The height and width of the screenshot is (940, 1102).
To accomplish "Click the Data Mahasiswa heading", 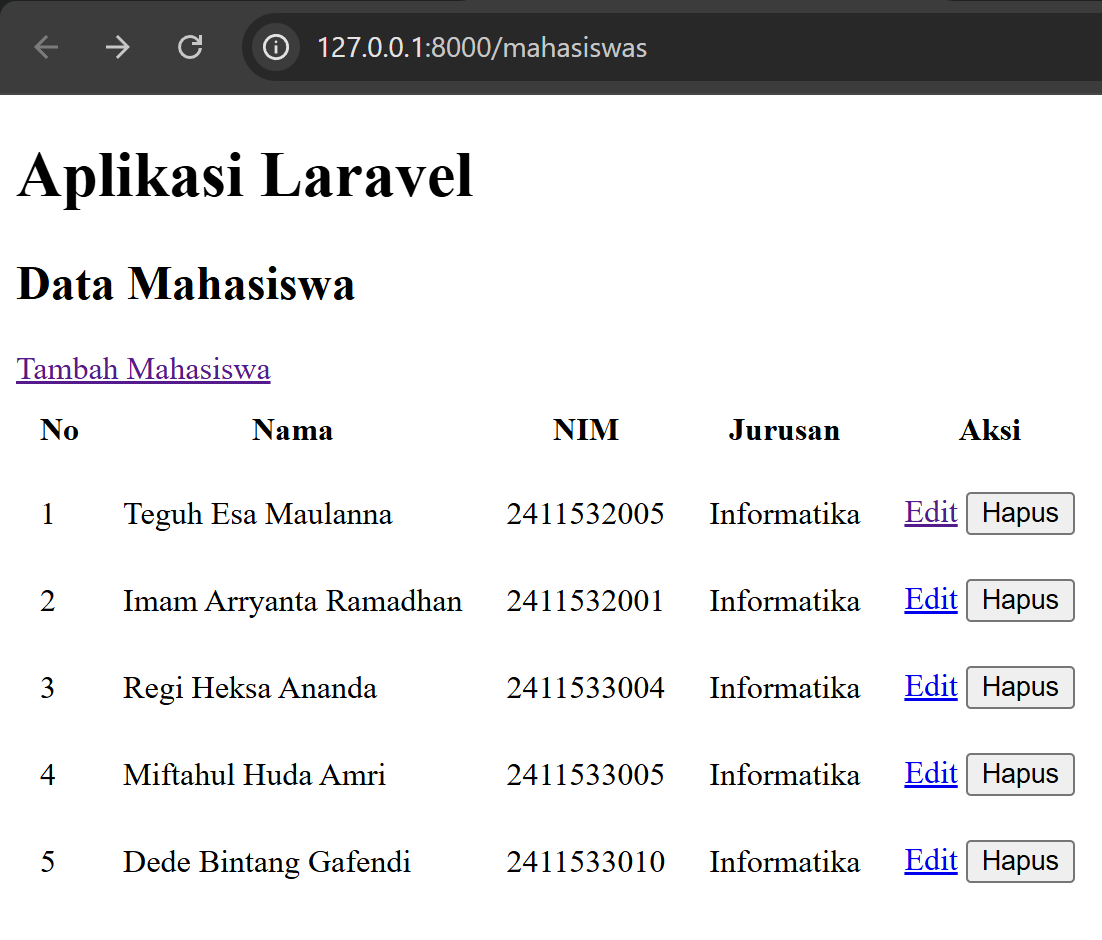I will [x=186, y=284].
